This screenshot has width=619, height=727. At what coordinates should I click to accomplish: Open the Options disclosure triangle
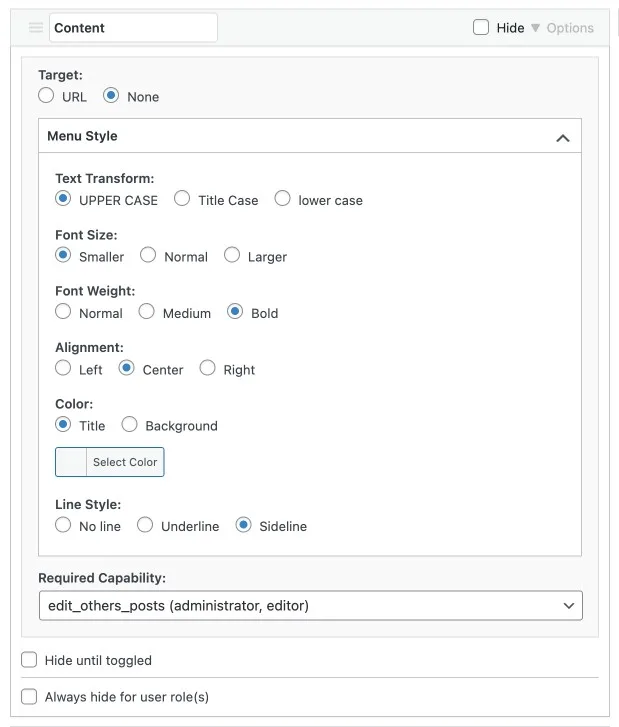click(x=536, y=28)
